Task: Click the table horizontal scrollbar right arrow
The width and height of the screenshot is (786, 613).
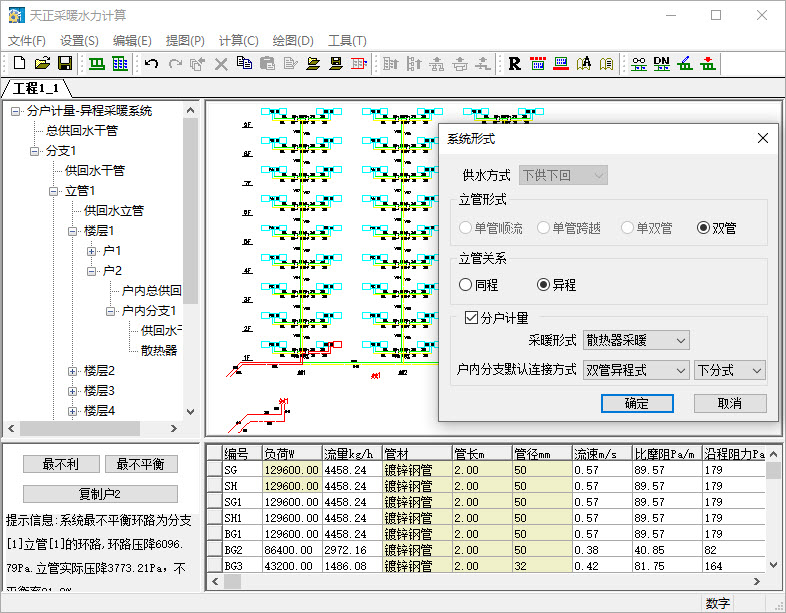Action: [x=756, y=581]
